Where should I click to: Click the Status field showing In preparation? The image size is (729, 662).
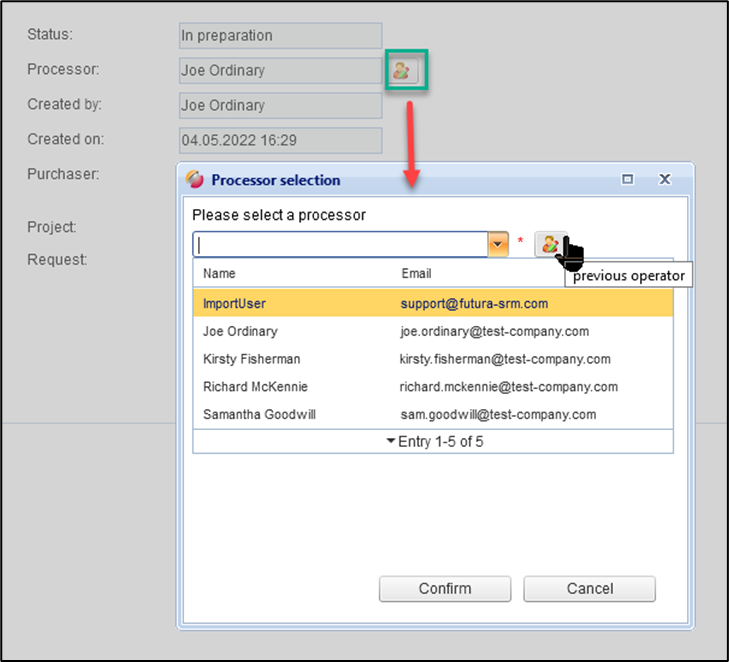[280, 36]
